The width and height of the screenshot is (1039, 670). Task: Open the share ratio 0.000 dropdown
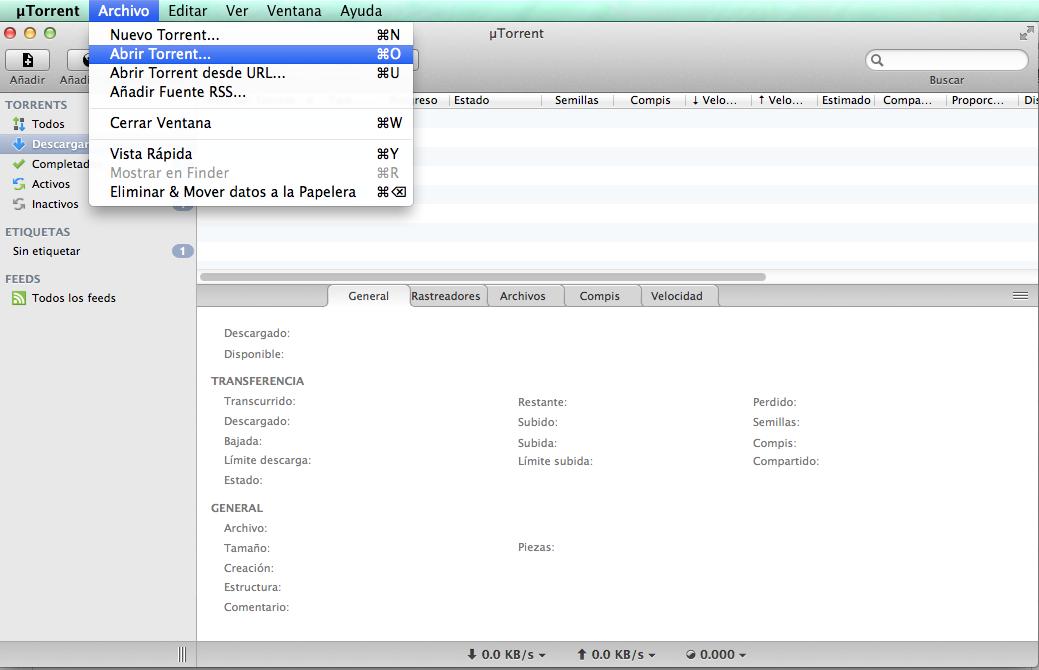click(x=717, y=655)
